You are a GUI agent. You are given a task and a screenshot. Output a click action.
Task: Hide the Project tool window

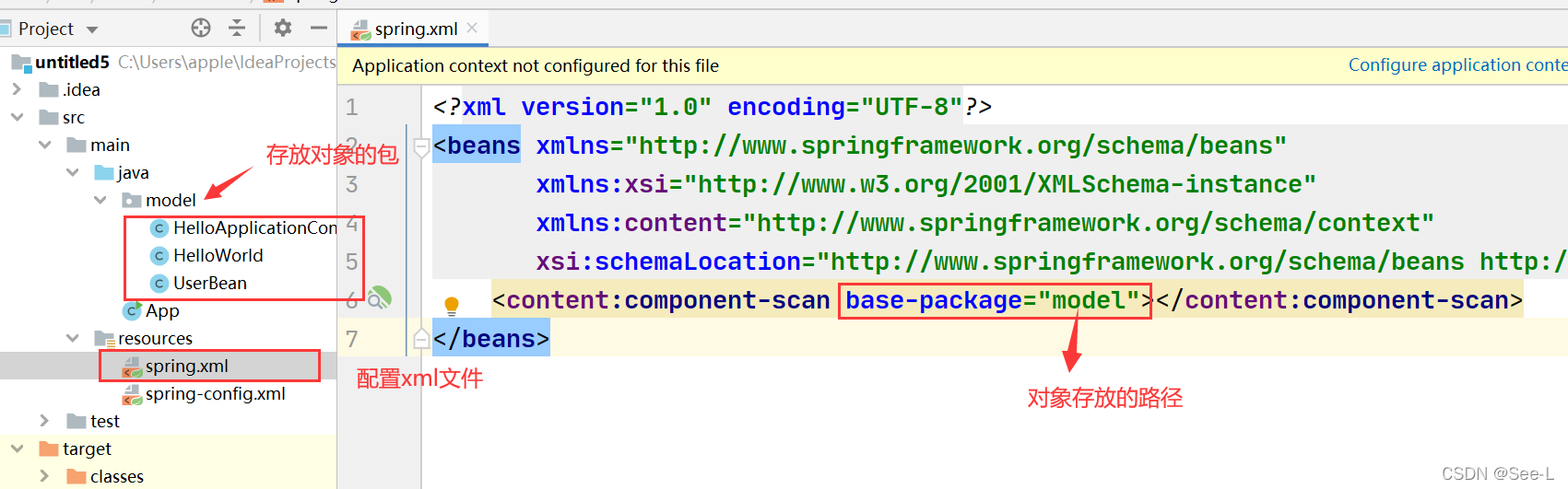click(319, 28)
